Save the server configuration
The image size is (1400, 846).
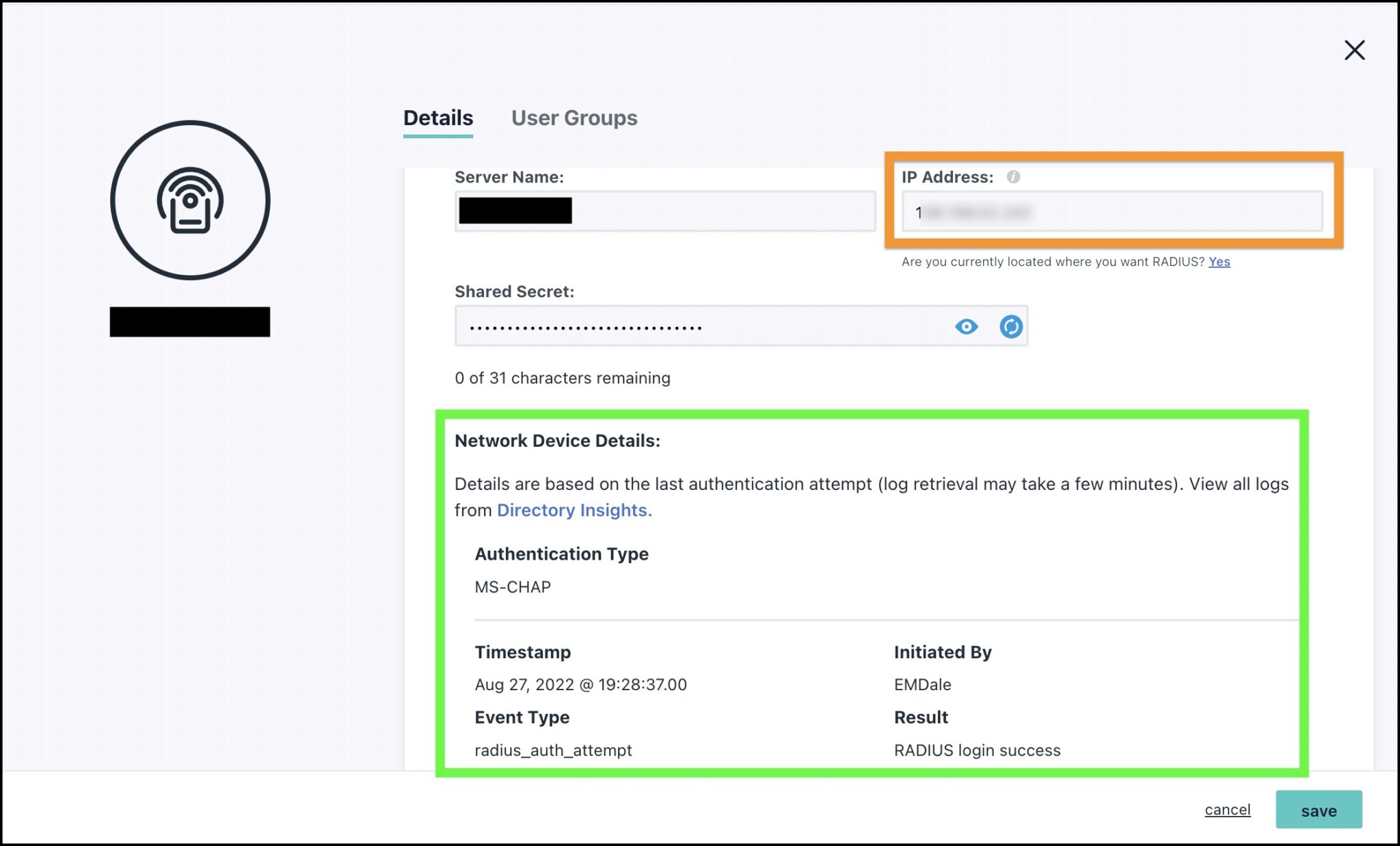point(1319,810)
